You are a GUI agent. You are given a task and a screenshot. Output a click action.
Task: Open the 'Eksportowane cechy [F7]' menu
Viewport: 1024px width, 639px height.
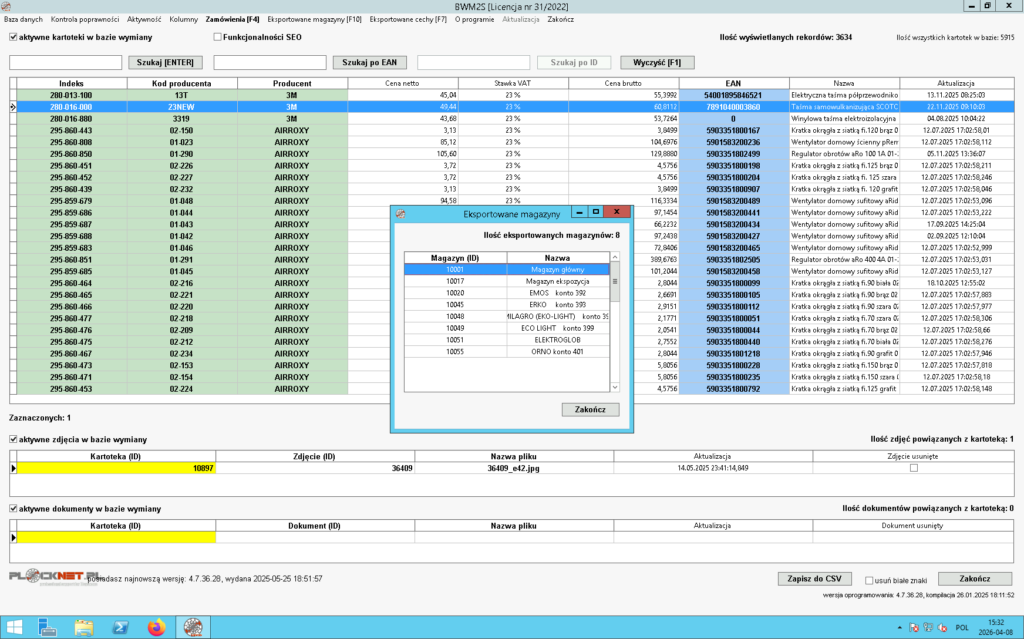[408, 19]
